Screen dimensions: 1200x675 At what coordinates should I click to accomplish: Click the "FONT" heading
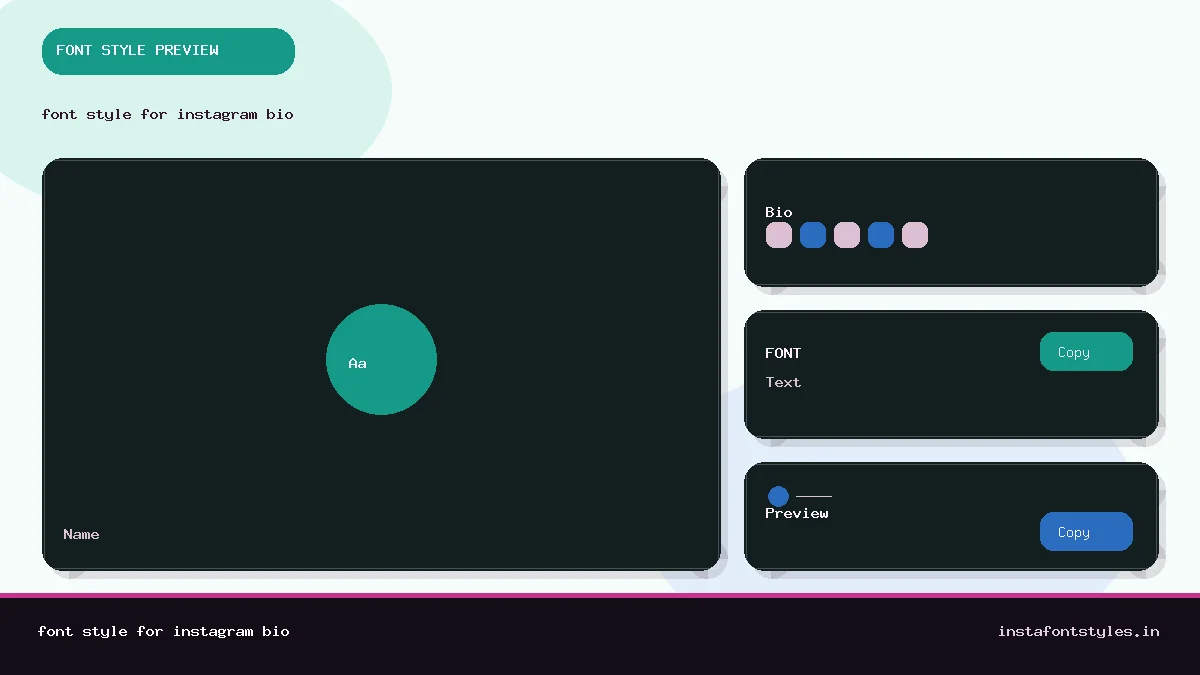(783, 353)
